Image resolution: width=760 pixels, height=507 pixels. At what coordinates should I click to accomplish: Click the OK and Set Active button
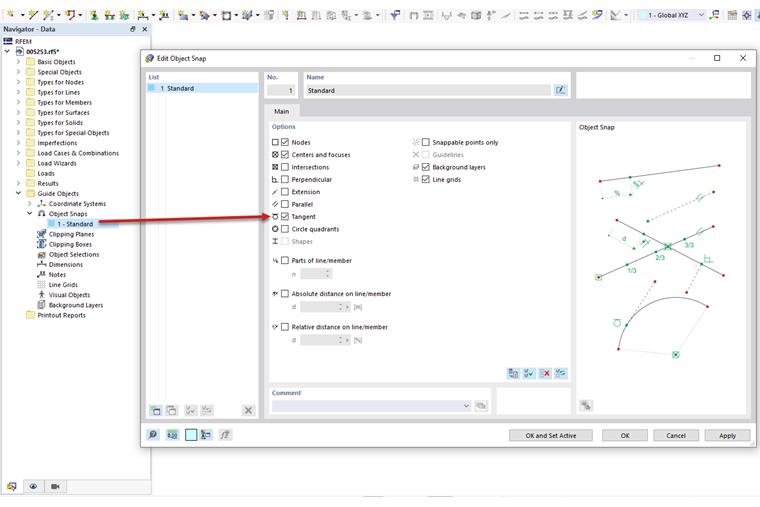(551, 435)
